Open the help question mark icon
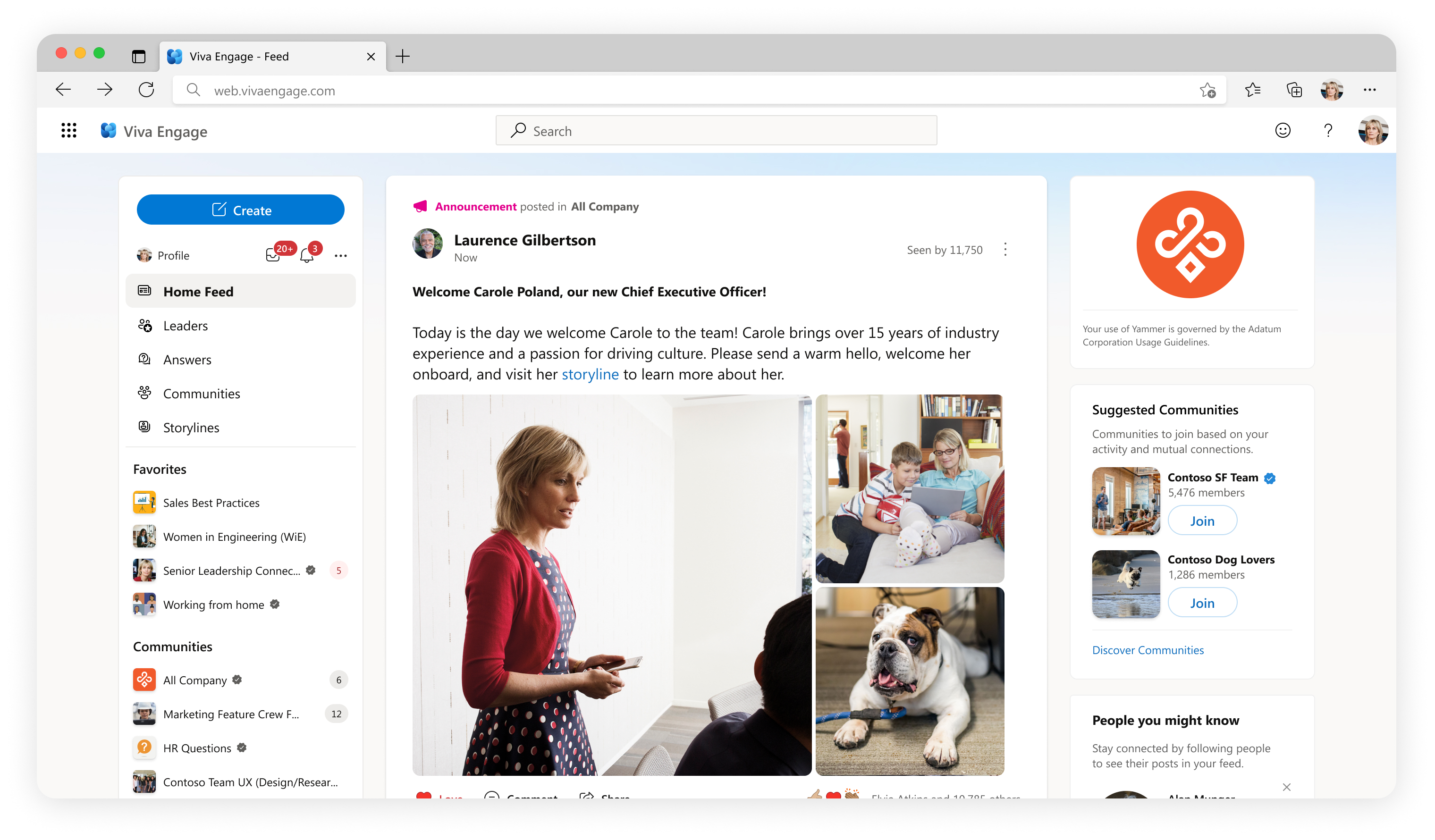Screen dimensions: 1435x840 [x=1327, y=131]
